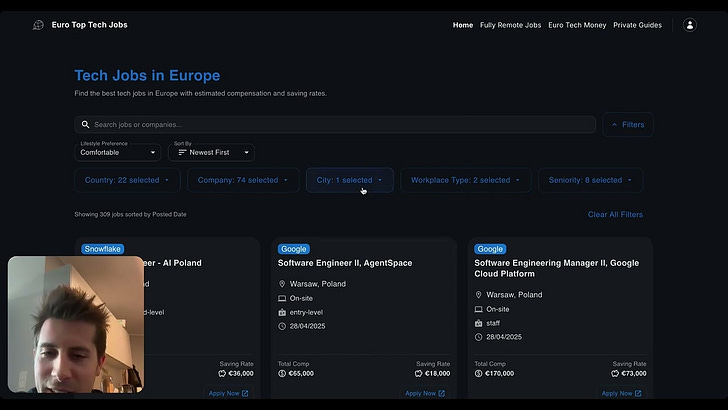This screenshot has width=728, height=410.
Task: Apply Now on the Snowflake job card
Action: point(228,393)
